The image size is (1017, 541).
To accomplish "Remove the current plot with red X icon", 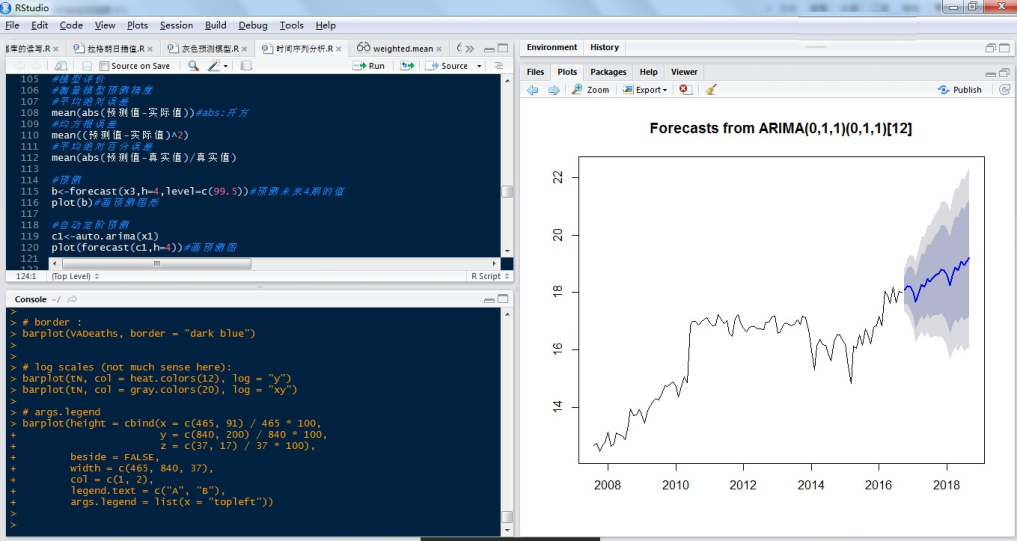I will [684, 90].
